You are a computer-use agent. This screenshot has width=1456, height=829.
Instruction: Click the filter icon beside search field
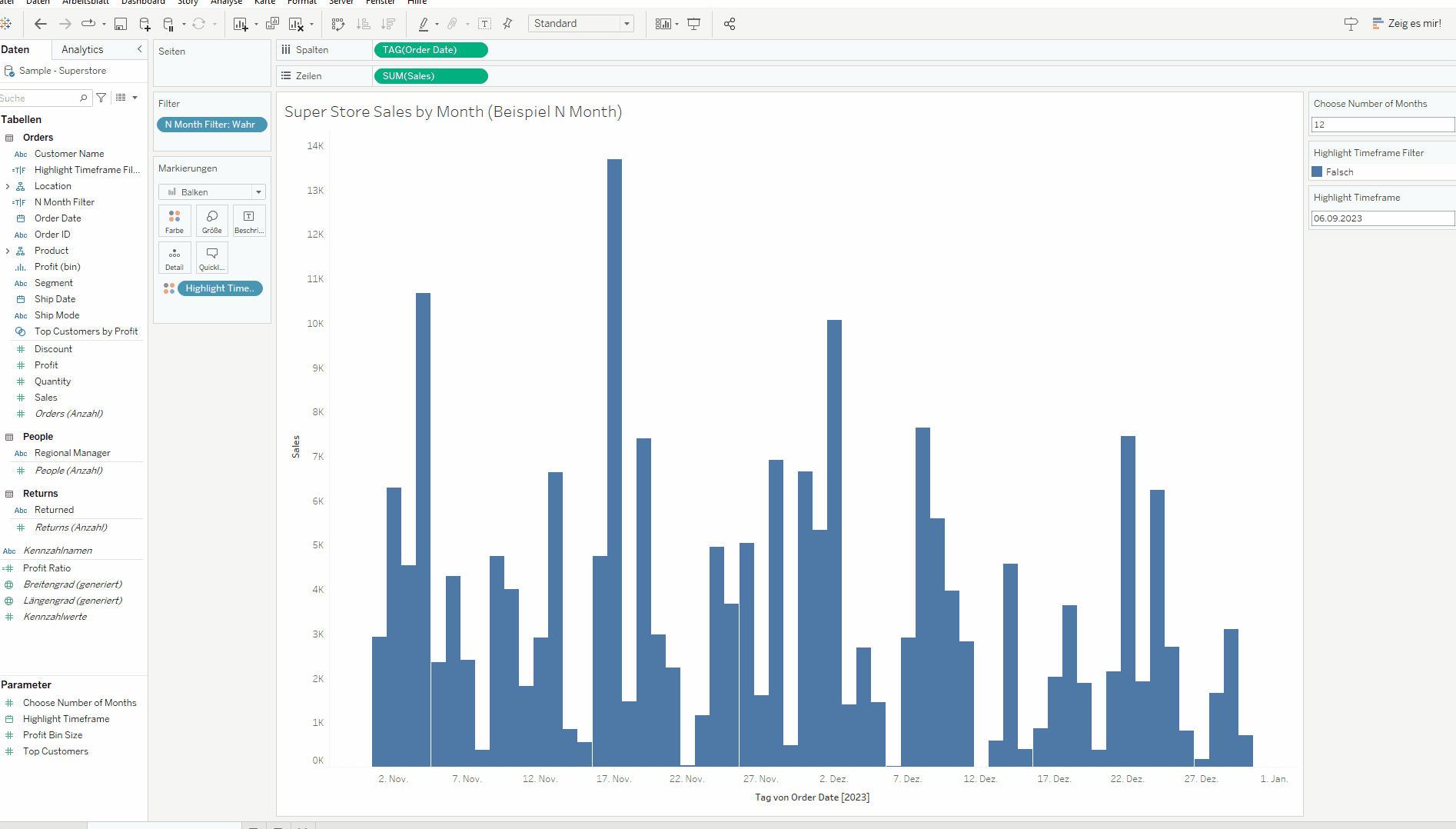pos(101,98)
